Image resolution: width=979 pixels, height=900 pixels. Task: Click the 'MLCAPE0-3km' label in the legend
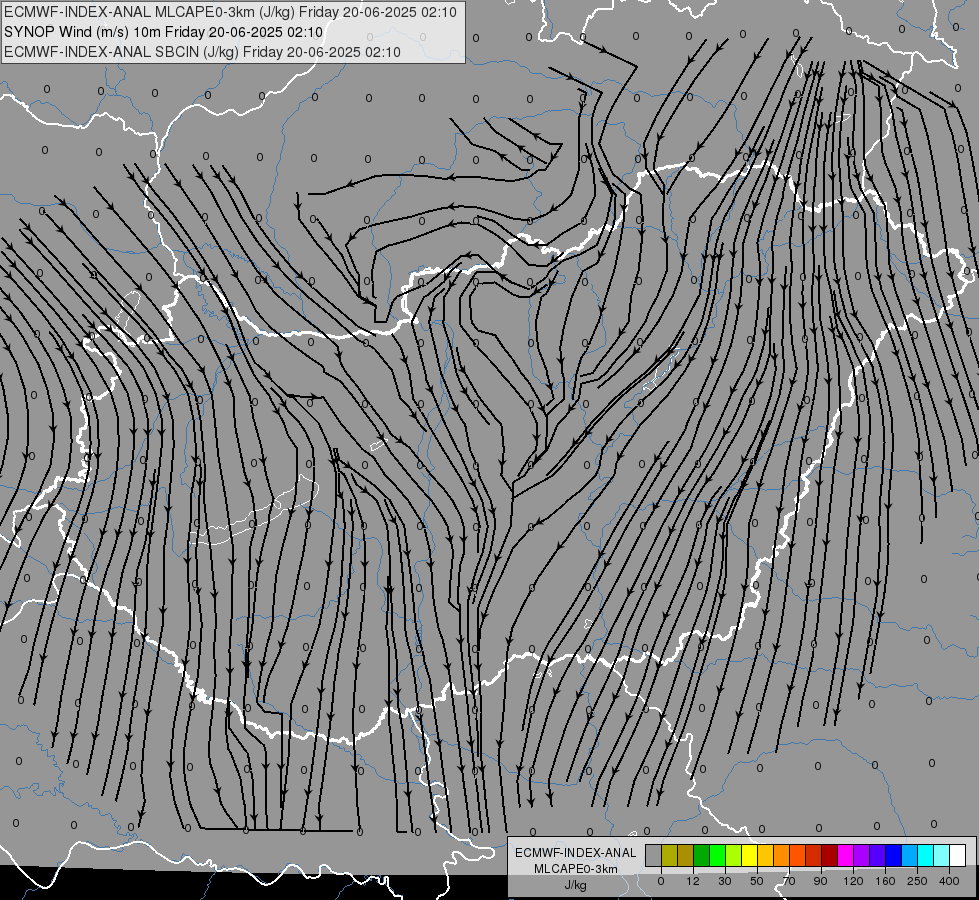click(576, 869)
